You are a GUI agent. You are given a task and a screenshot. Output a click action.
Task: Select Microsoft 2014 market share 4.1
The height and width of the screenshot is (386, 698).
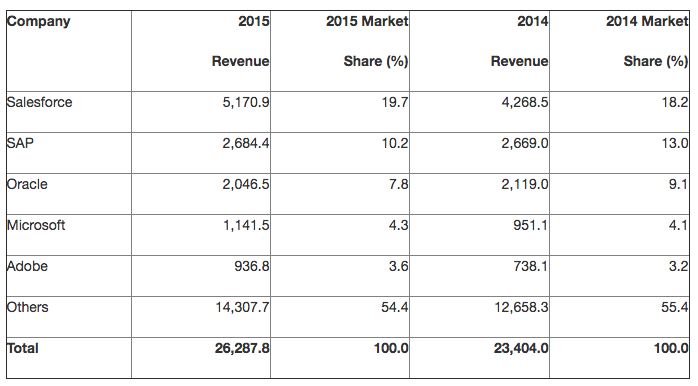678,225
